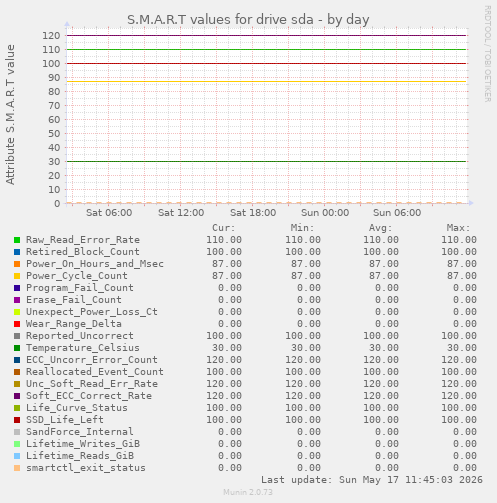The height and width of the screenshot is (503, 497).
Task: Click the bright green plotted line at value 110
Action: (x=267, y=49)
